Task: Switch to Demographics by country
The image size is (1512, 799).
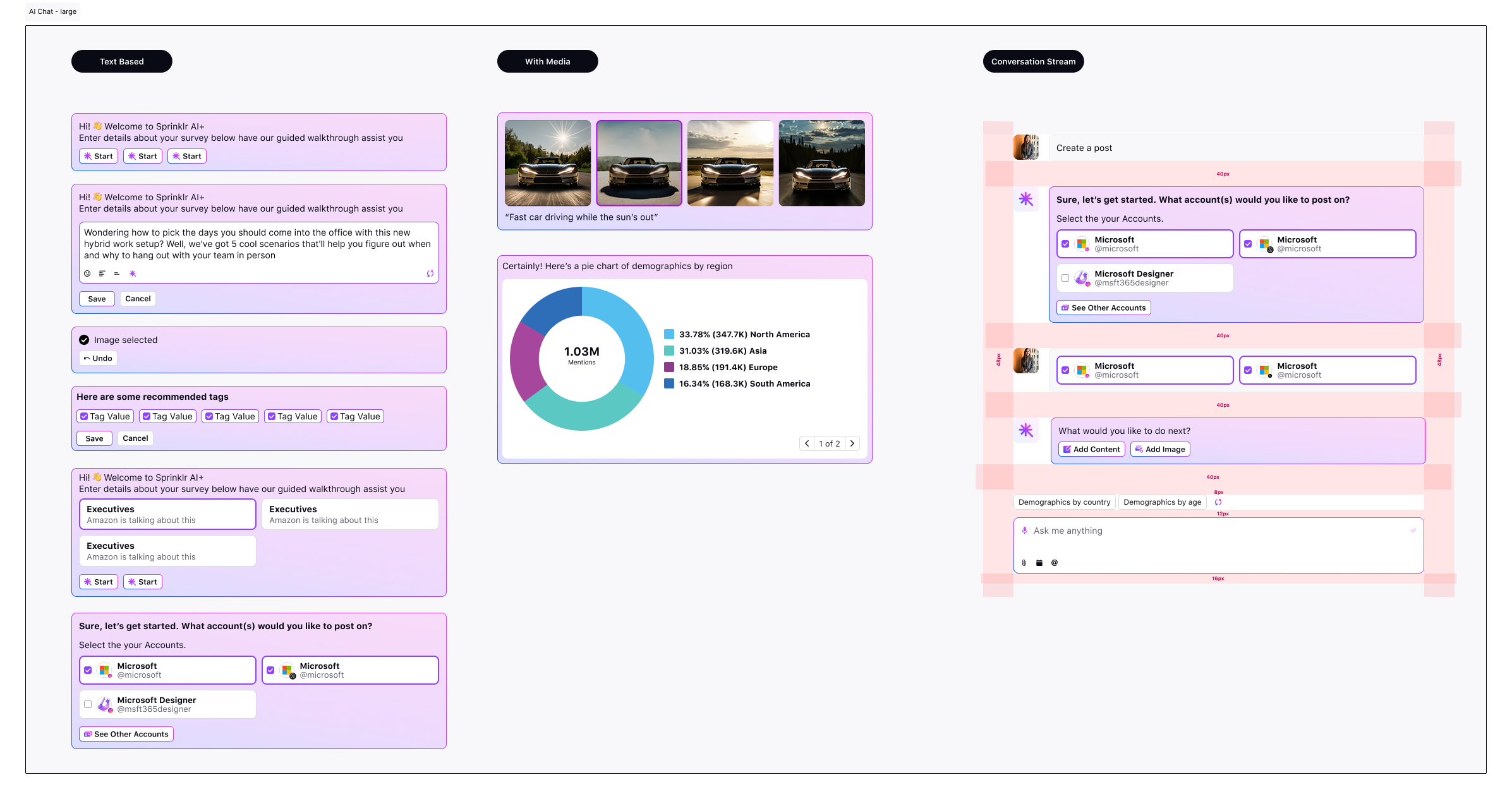Action: [1064, 502]
